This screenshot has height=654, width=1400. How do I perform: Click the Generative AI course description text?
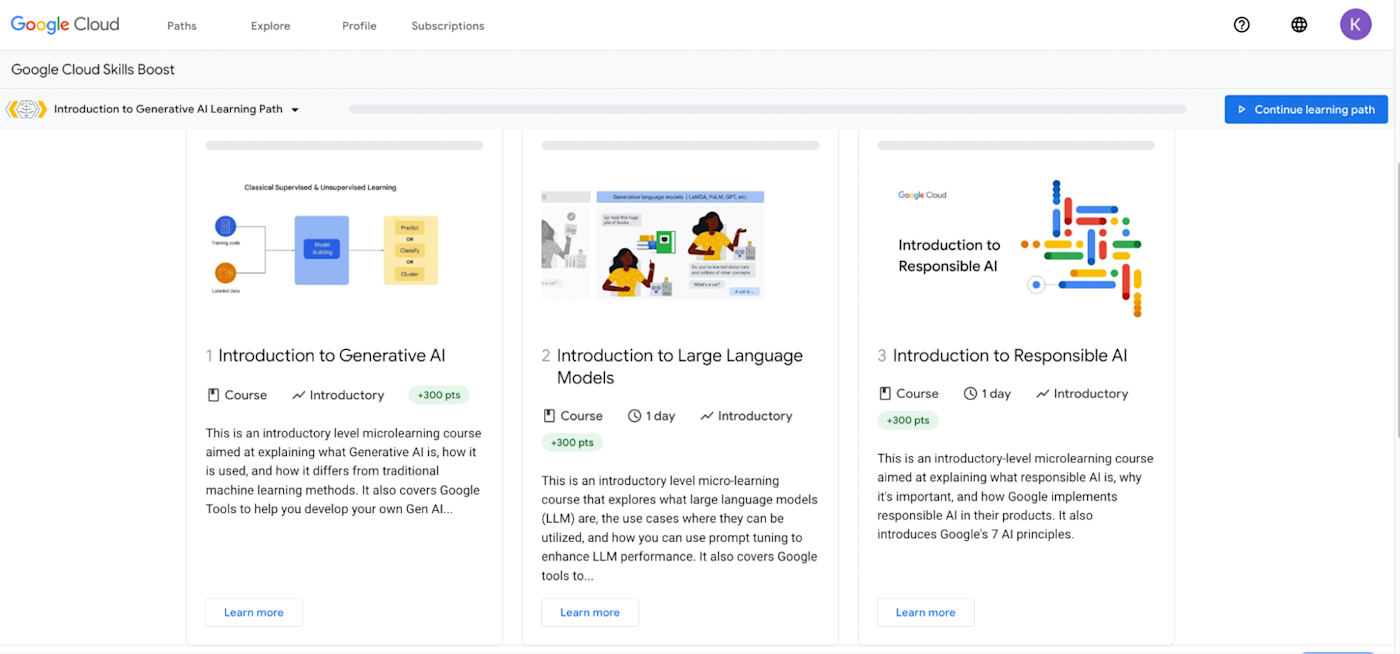click(343, 471)
